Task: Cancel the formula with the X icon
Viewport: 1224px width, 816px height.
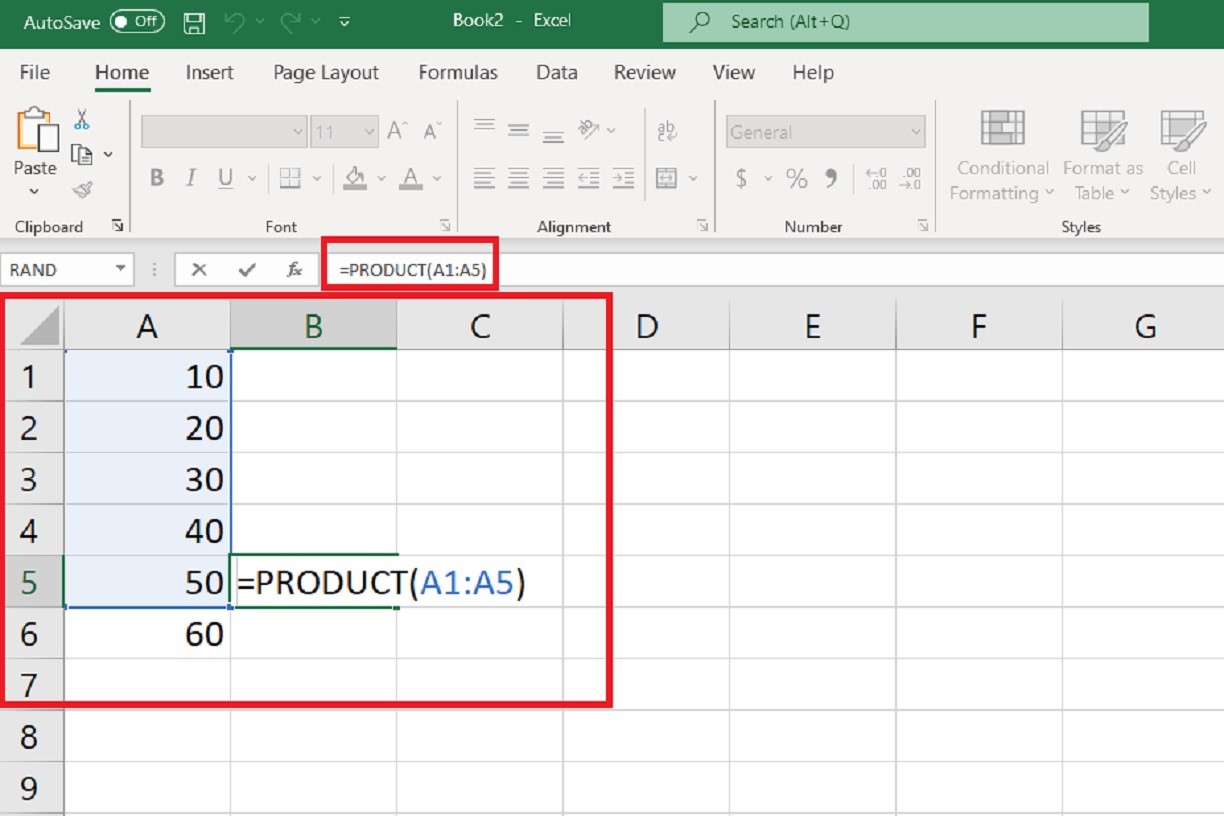Action: (x=199, y=270)
